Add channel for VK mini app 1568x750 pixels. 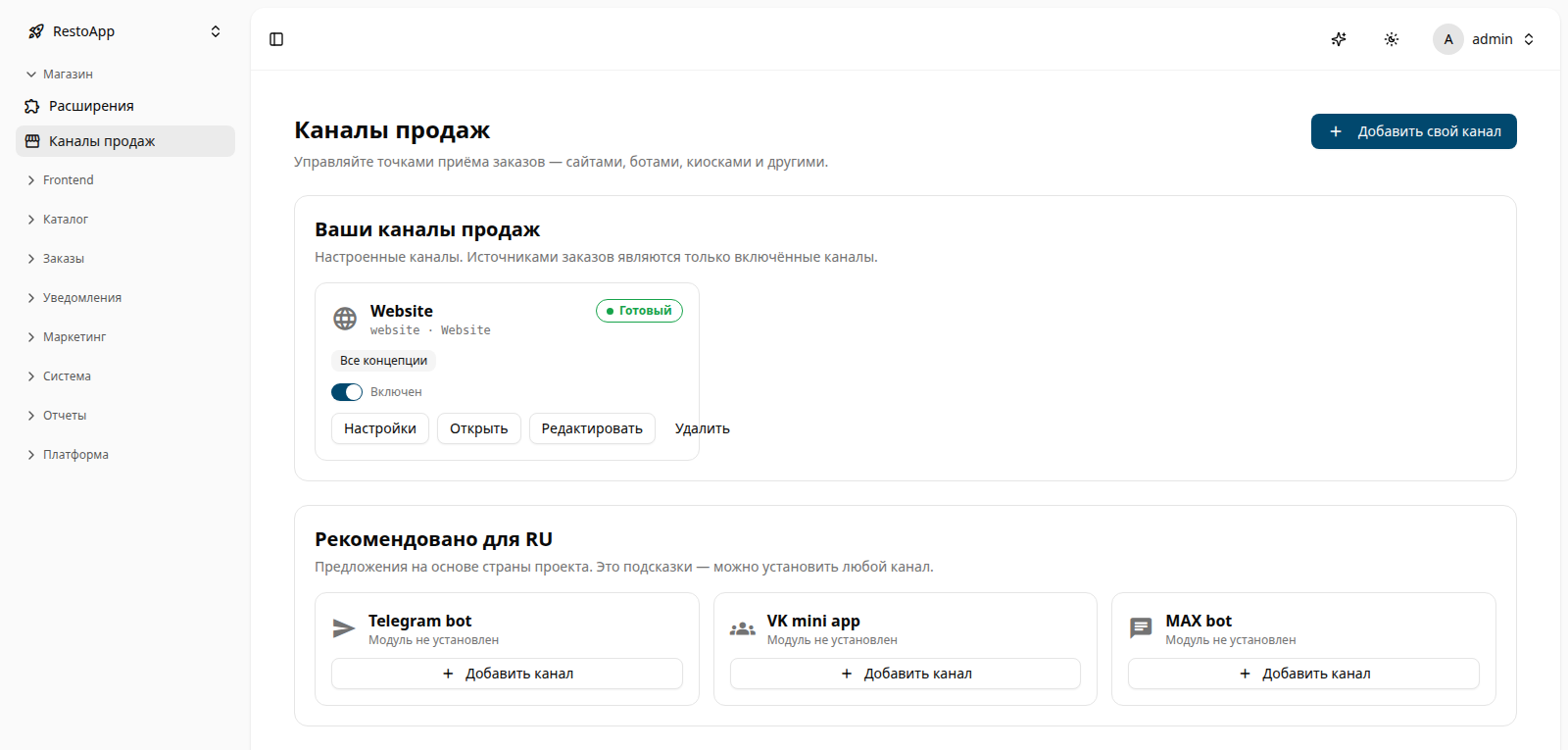(x=906, y=674)
